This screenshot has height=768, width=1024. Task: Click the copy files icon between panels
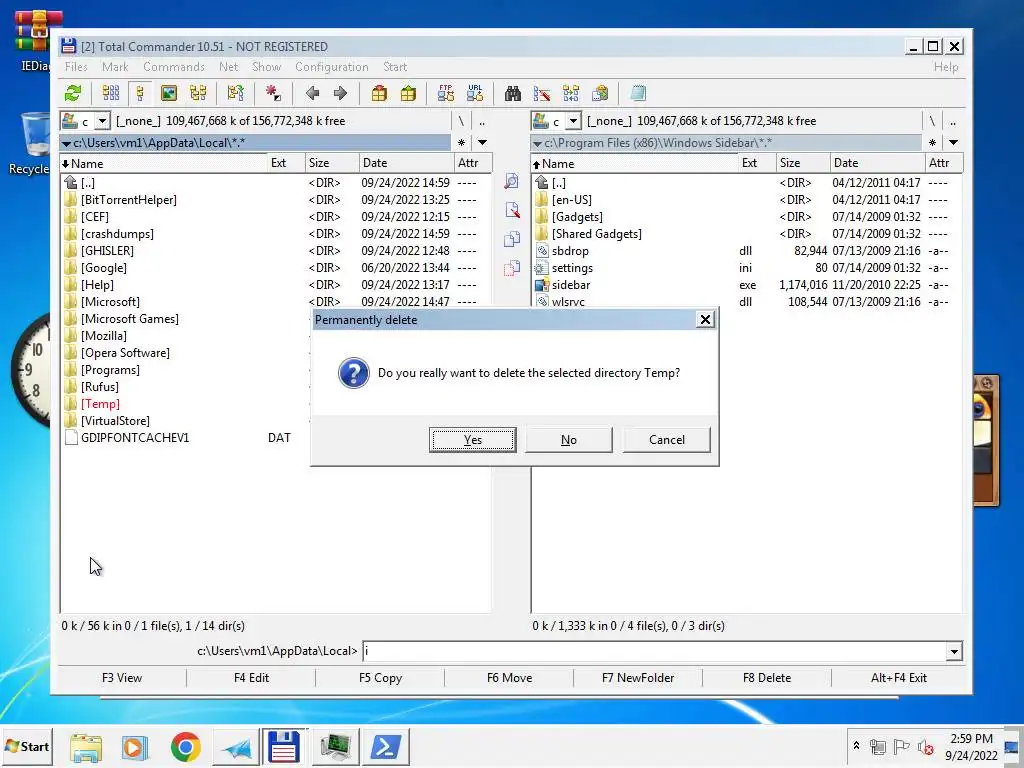click(x=511, y=239)
